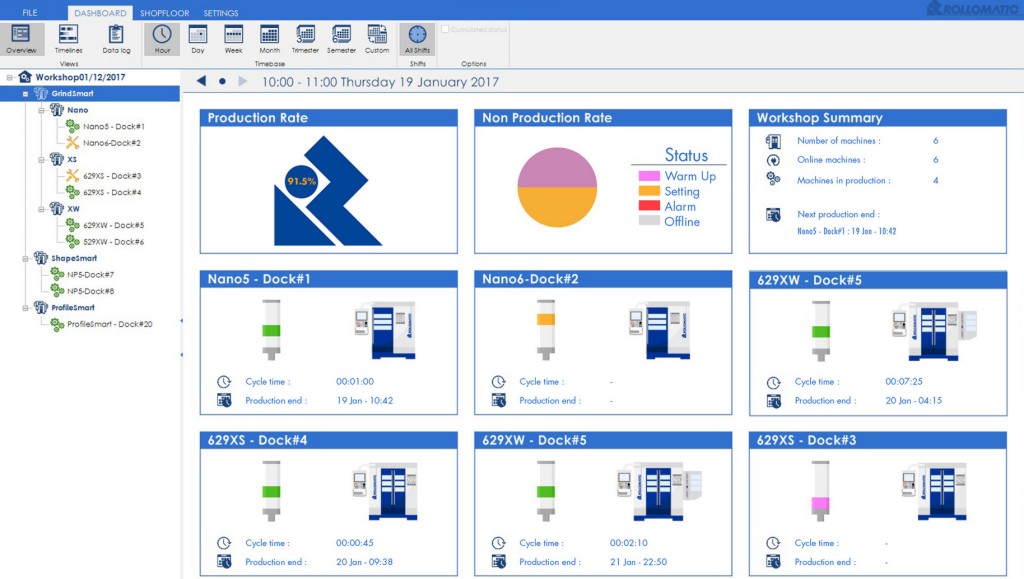
Task: Switch to the SETTINGS tab
Action: click(x=221, y=13)
